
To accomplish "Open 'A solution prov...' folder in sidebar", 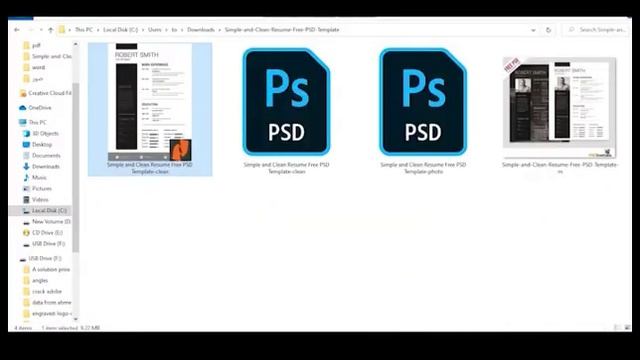I will 47,269.
